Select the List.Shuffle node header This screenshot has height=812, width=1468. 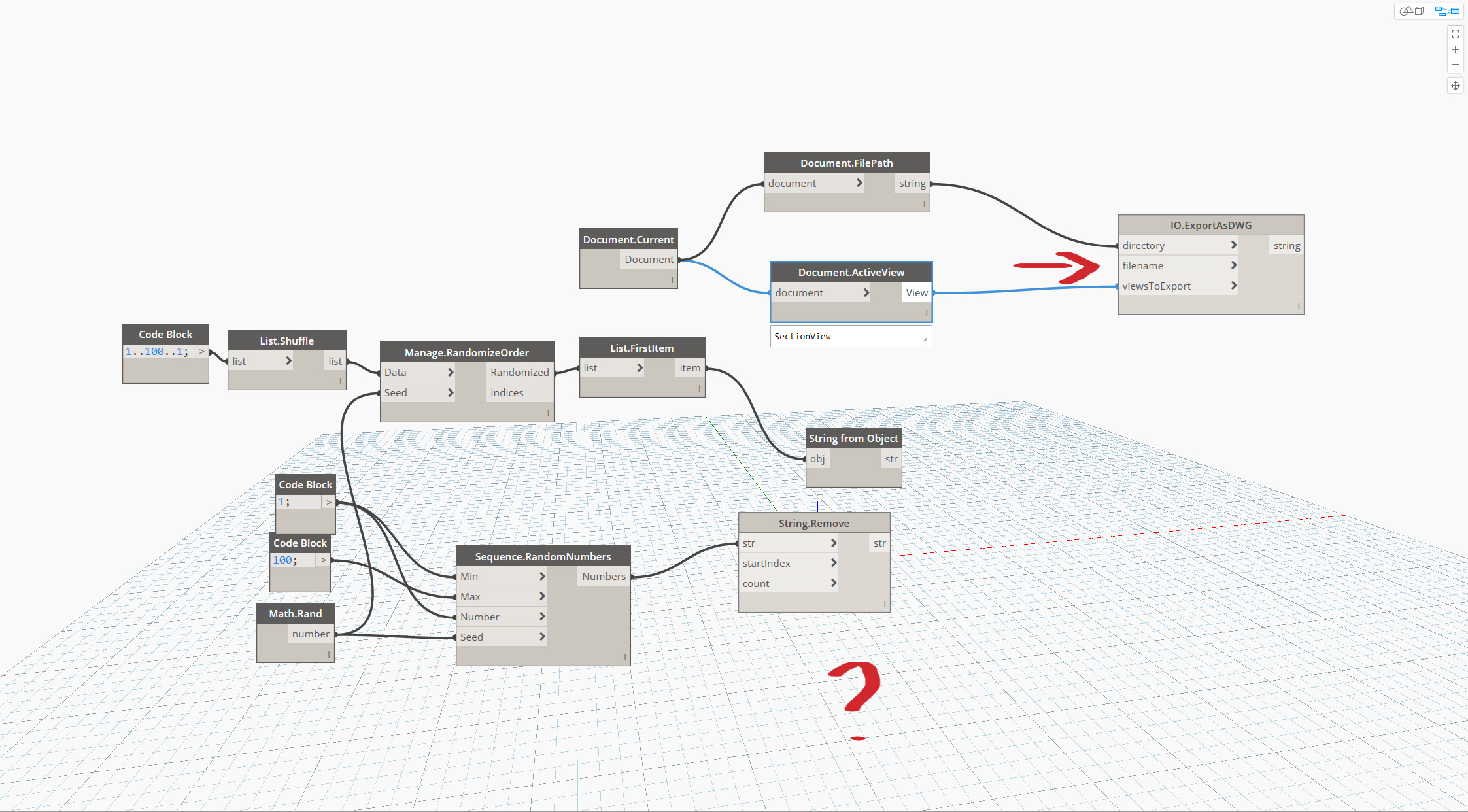click(287, 341)
